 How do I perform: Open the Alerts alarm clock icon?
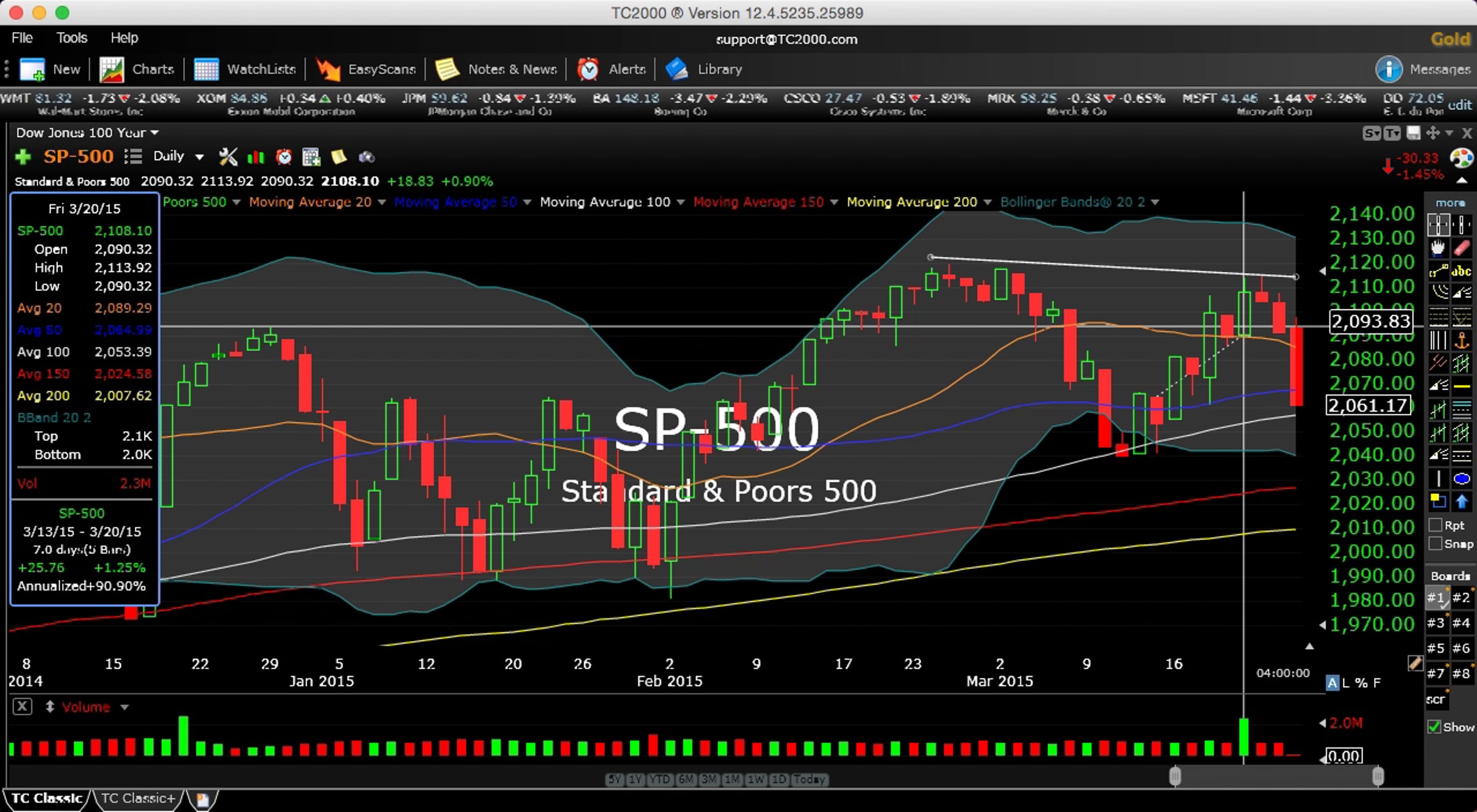588,70
